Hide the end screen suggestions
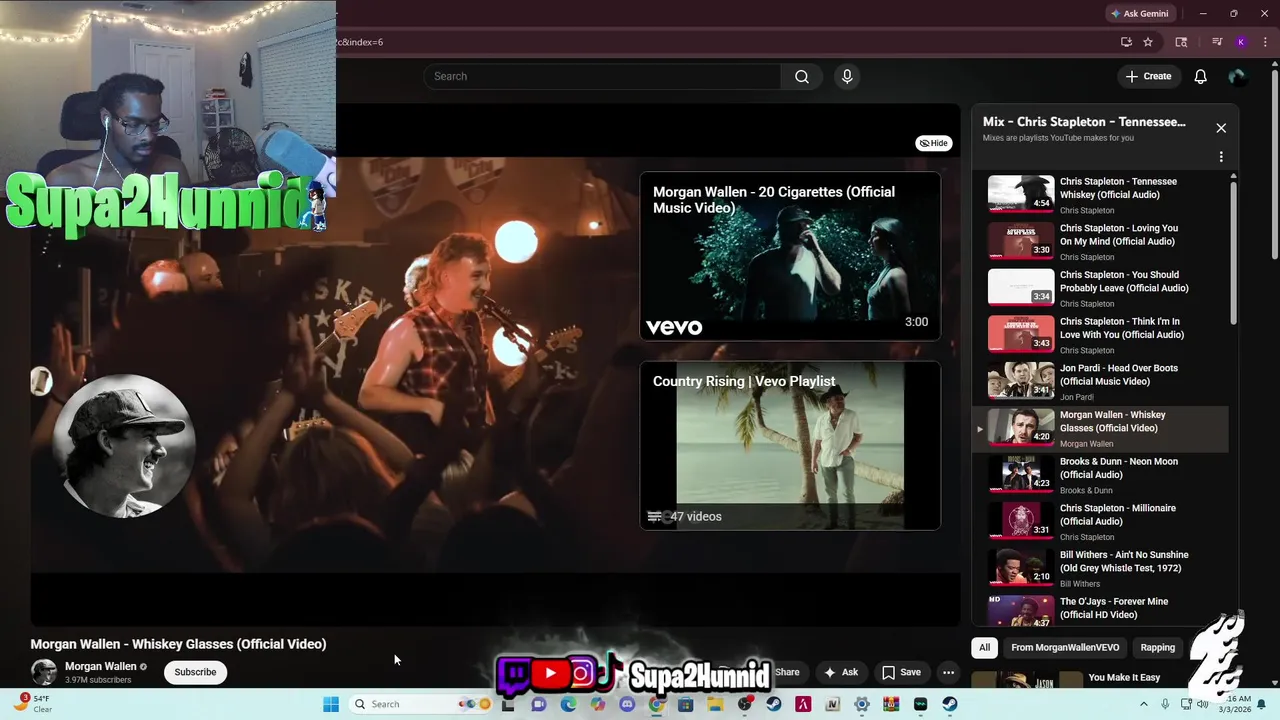Viewport: 1280px width, 720px height. tap(933, 143)
